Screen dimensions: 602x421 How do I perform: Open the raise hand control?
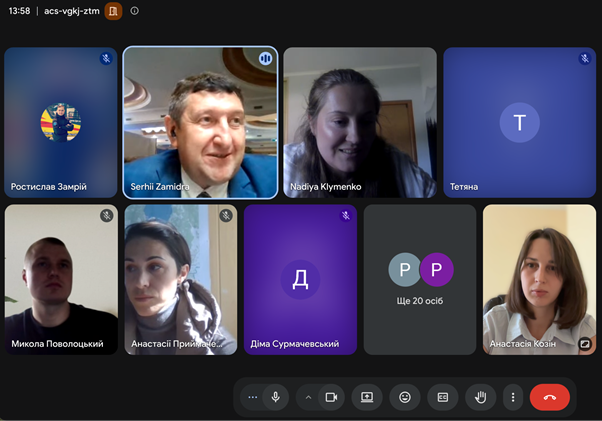click(480, 397)
